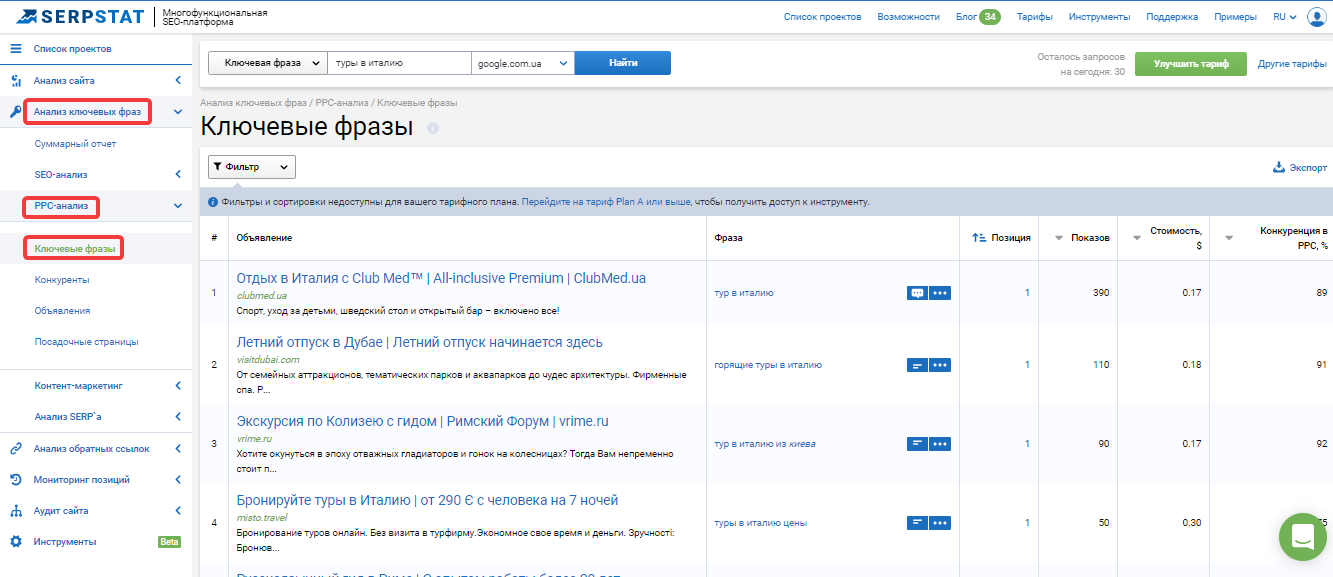Open Инструменты in top navigation
The image size is (1333, 577).
point(1099,17)
